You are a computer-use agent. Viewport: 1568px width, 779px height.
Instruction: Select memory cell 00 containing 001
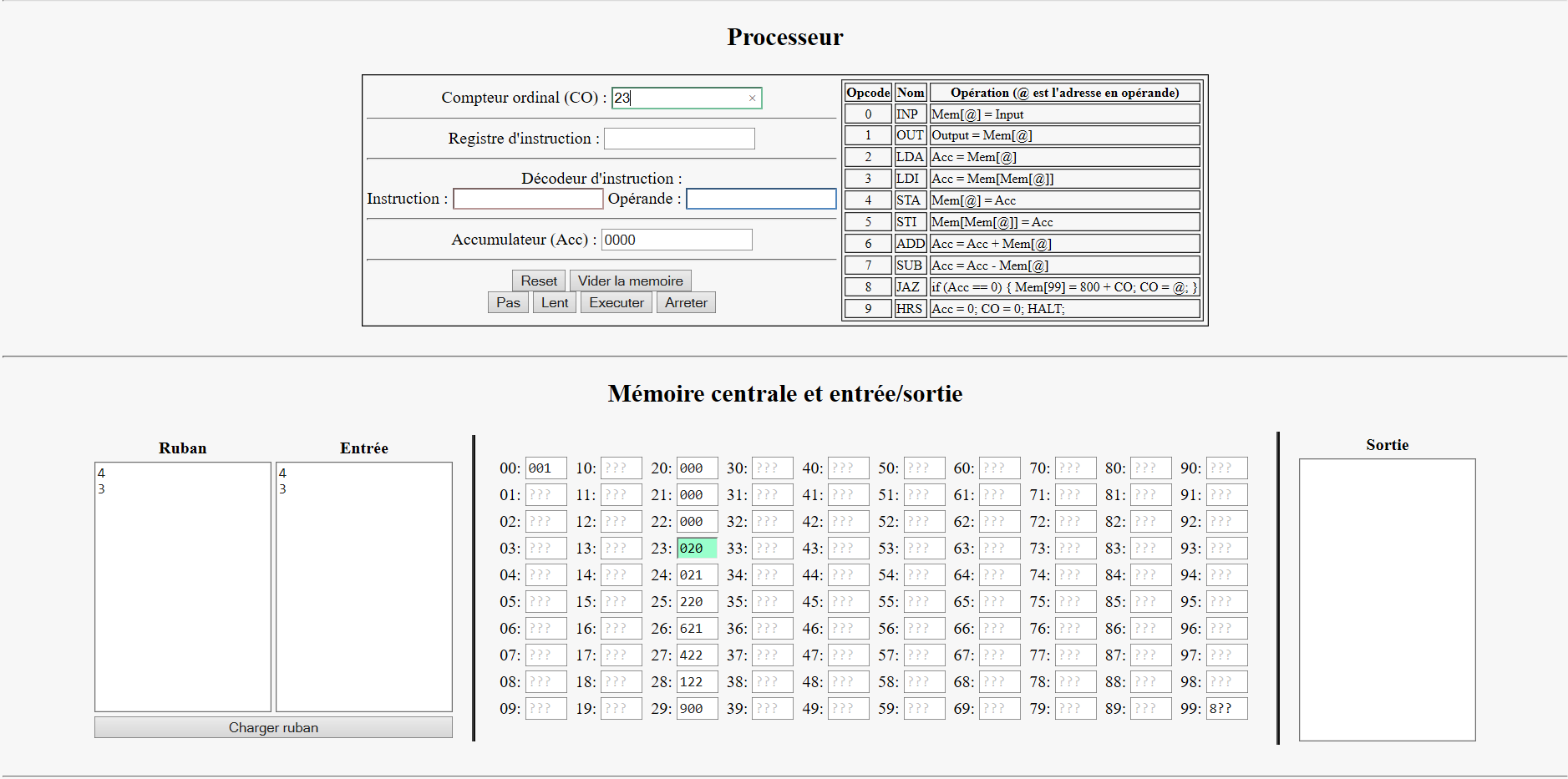coord(546,468)
